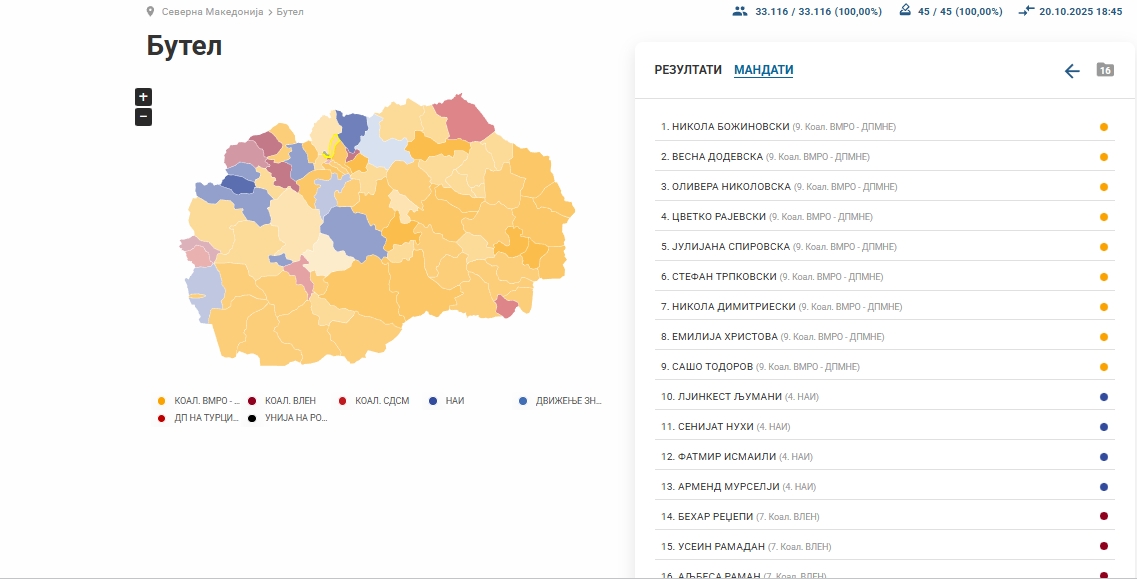The height and width of the screenshot is (579, 1137).
Task: Click the location pin icon in breadcrumb
Action: [x=150, y=12]
